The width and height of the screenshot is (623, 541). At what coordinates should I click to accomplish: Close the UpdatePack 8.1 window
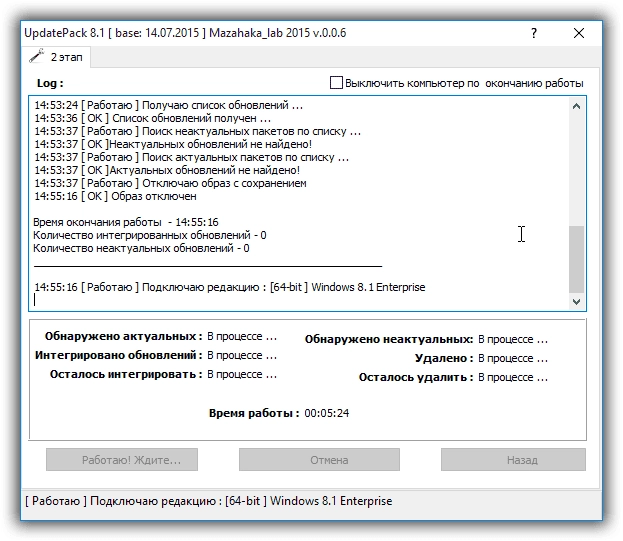coord(579,33)
